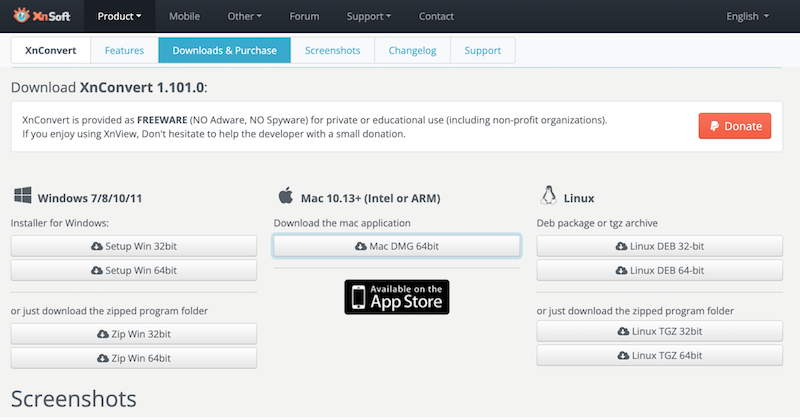
Task: Click the Windows logo icon
Action: pyautogui.click(x=22, y=195)
